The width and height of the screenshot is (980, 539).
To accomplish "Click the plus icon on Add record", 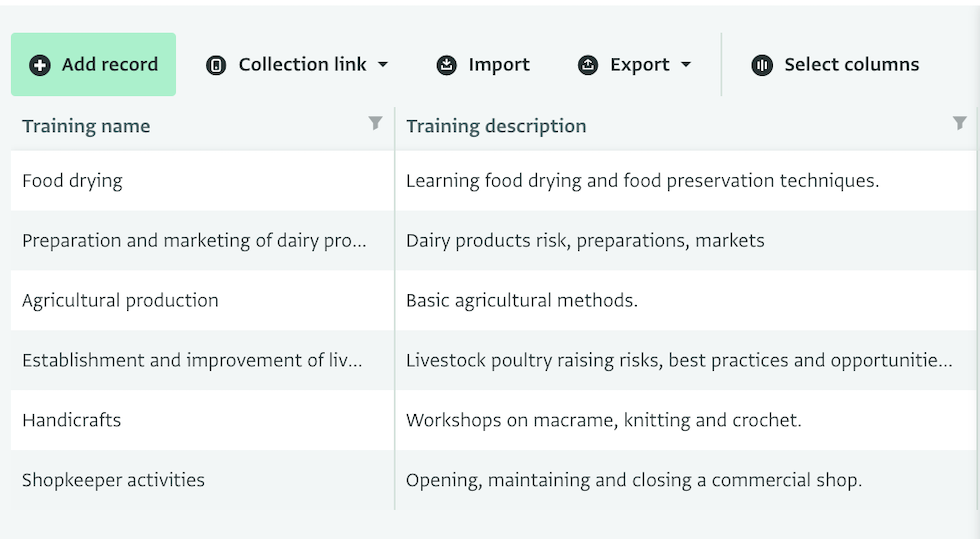I will click(x=40, y=64).
